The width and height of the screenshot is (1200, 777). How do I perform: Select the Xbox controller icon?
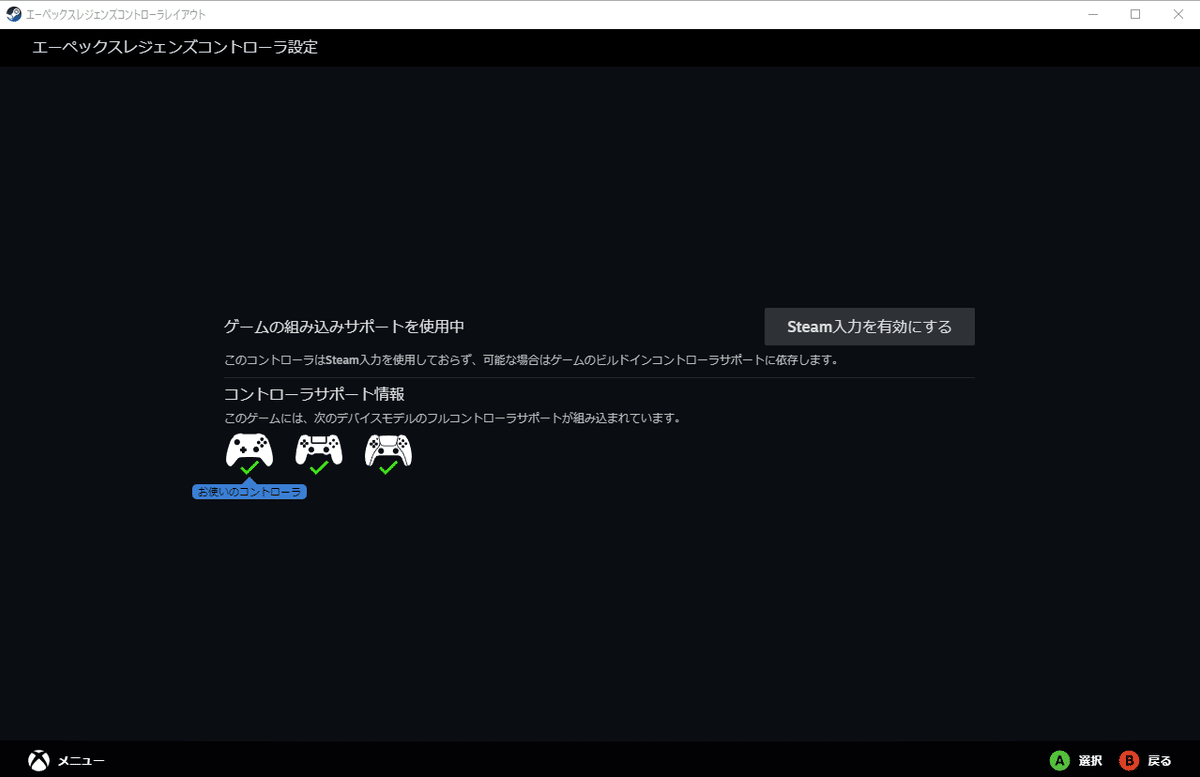[x=249, y=451]
